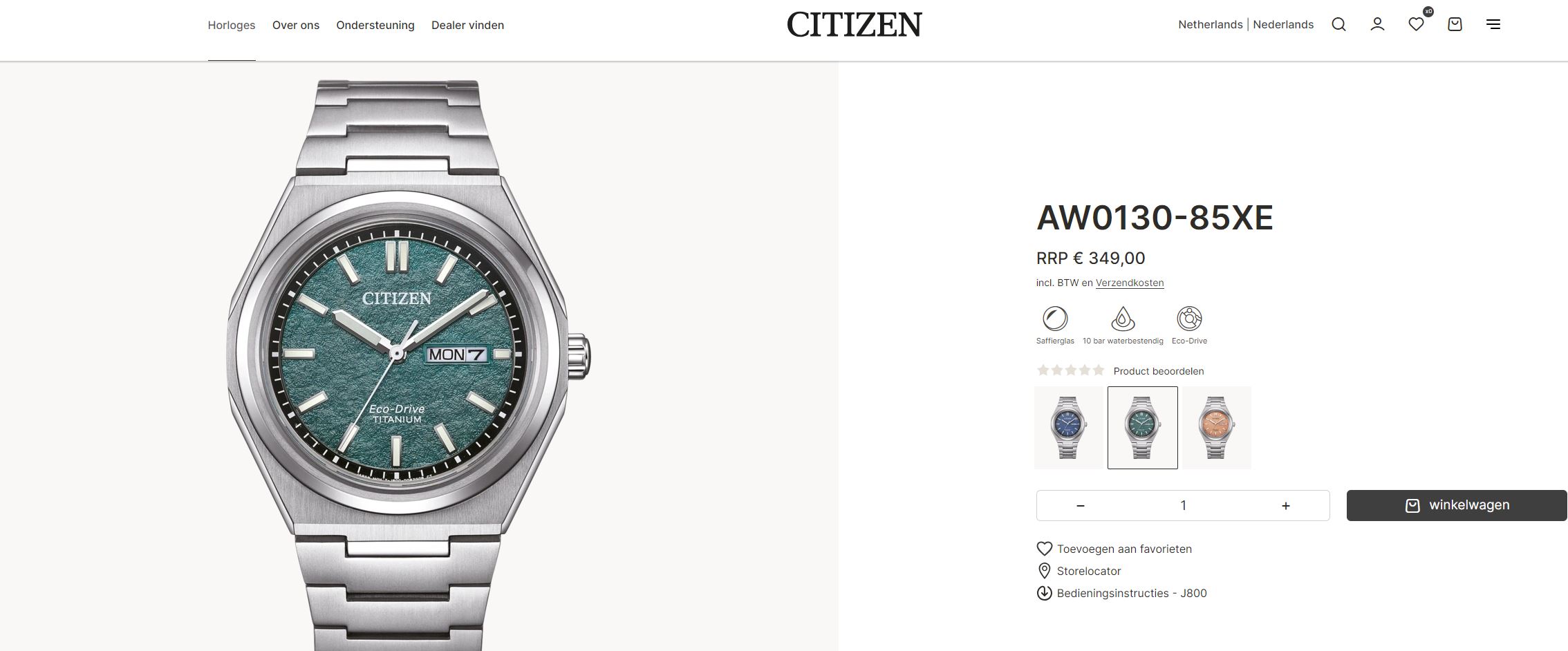Select the blue dial watch variant
Image resolution: width=1568 pixels, height=651 pixels.
pyautogui.click(x=1069, y=428)
